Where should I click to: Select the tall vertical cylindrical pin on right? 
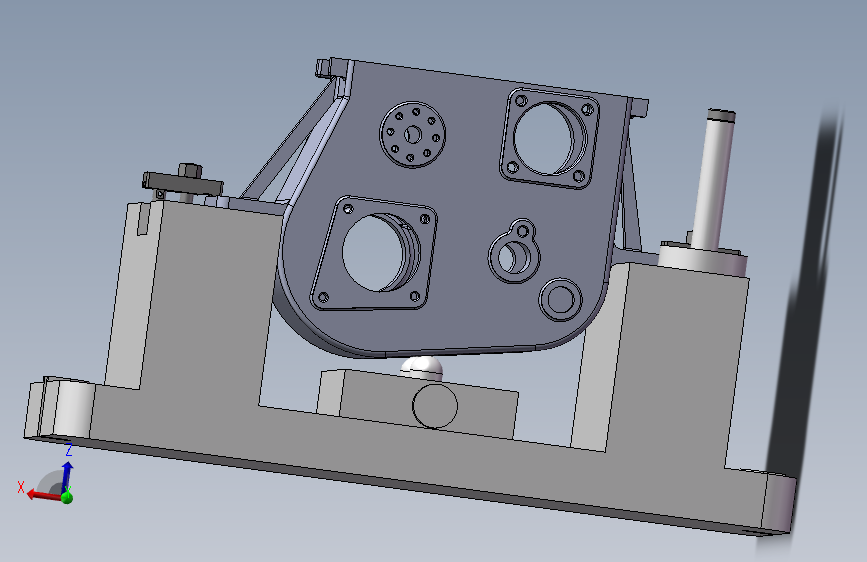tap(714, 180)
